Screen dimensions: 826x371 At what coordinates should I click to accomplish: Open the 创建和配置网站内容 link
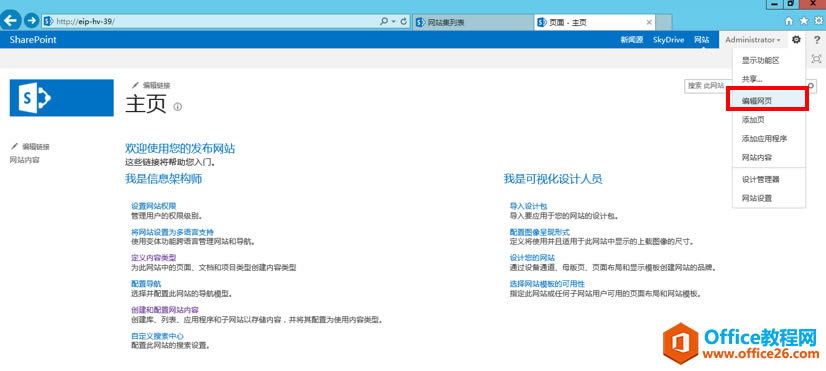(165, 309)
